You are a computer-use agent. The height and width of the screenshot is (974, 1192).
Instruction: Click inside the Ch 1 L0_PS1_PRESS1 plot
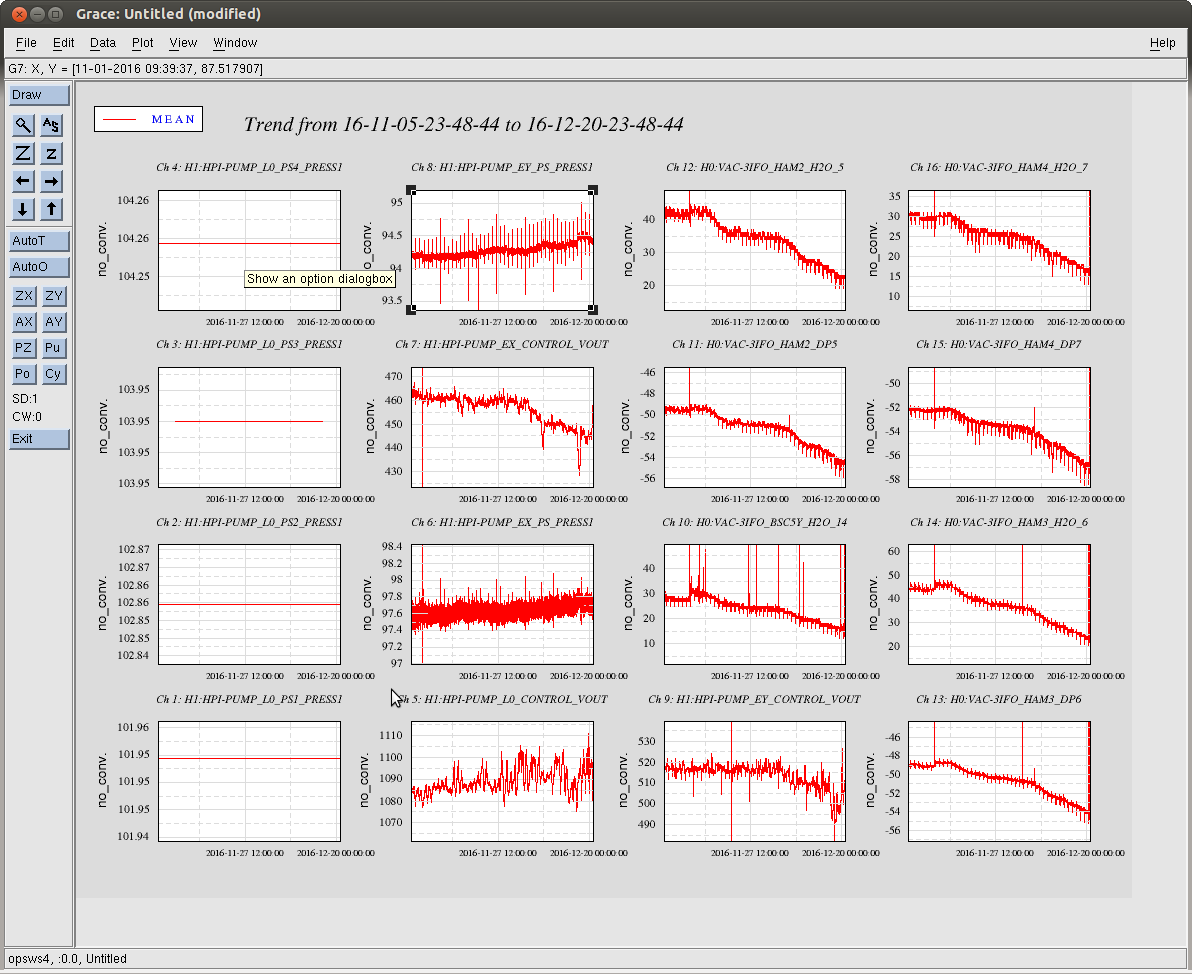click(x=249, y=782)
